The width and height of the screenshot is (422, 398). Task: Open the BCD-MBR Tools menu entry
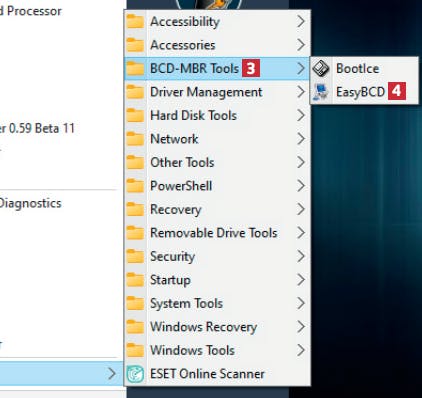coord(217,68)
